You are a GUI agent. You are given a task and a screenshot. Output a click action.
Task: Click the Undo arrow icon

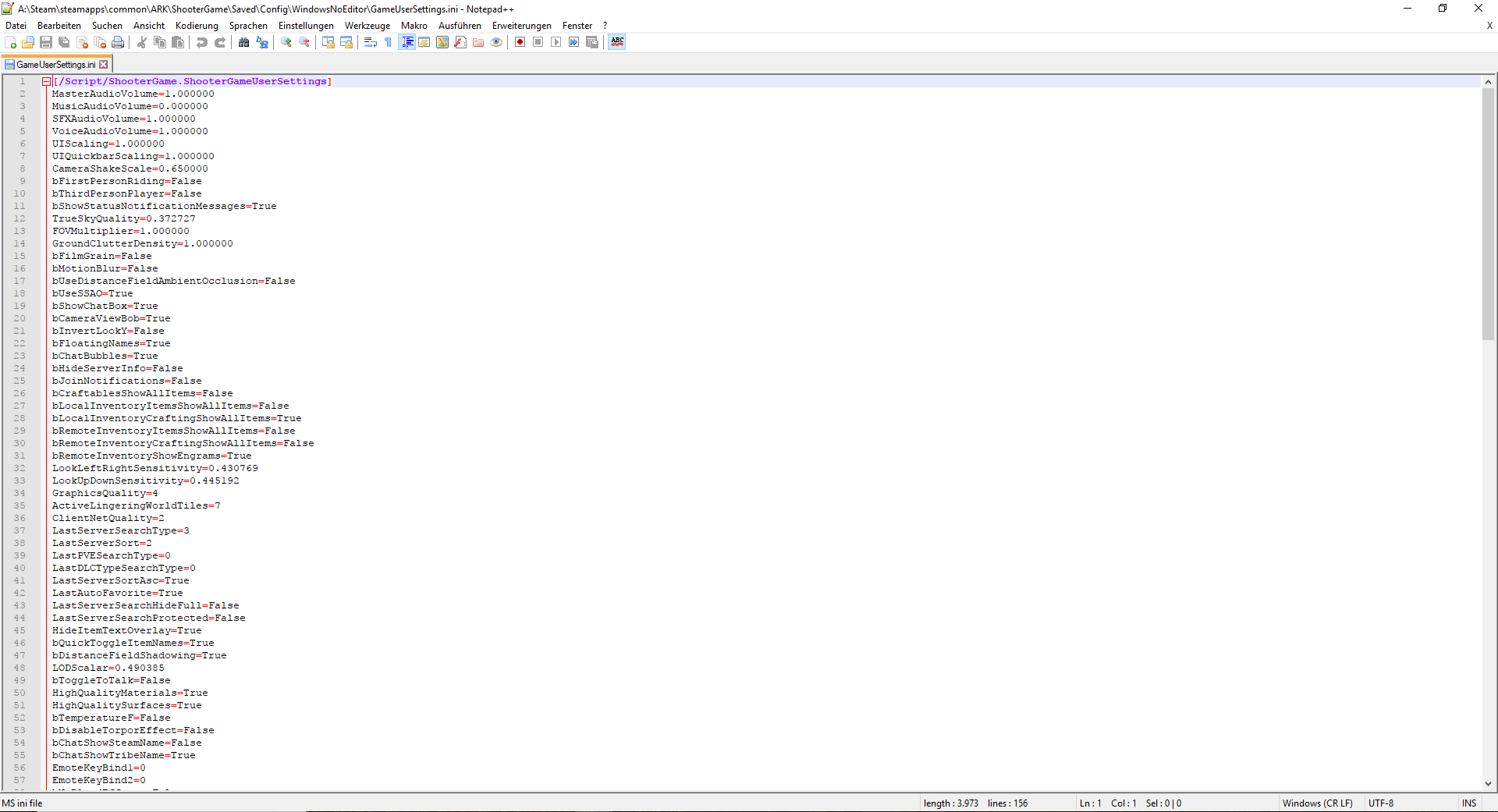click(202, 42)
